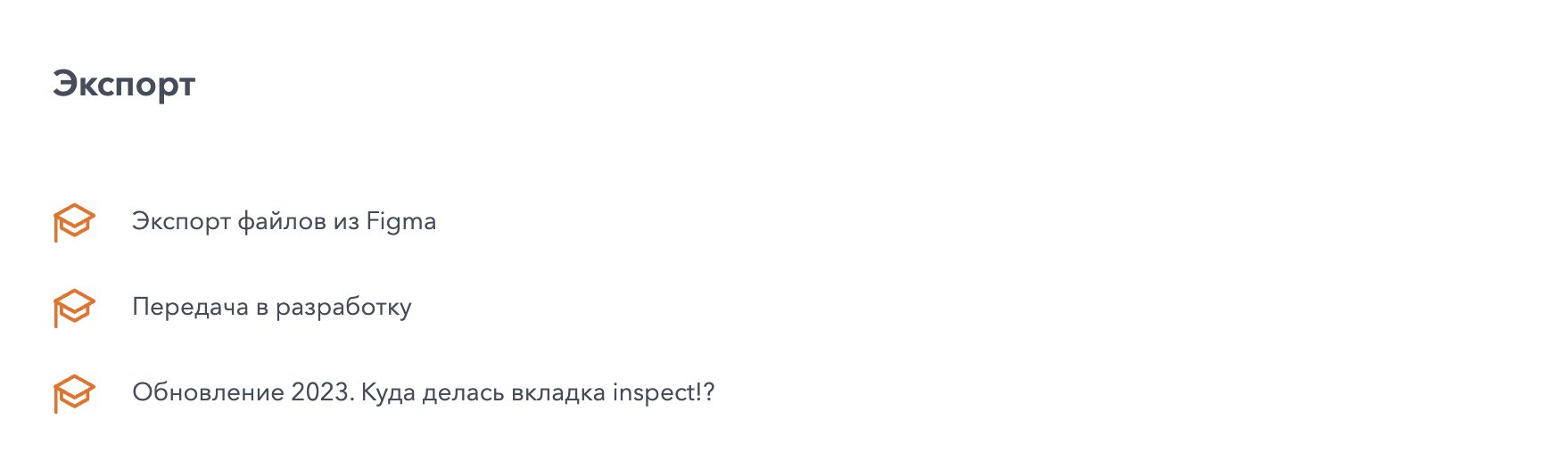
Task: Click the word inspect!? in the third lesson
Action: pyautogui.click(x=664, y=392)
